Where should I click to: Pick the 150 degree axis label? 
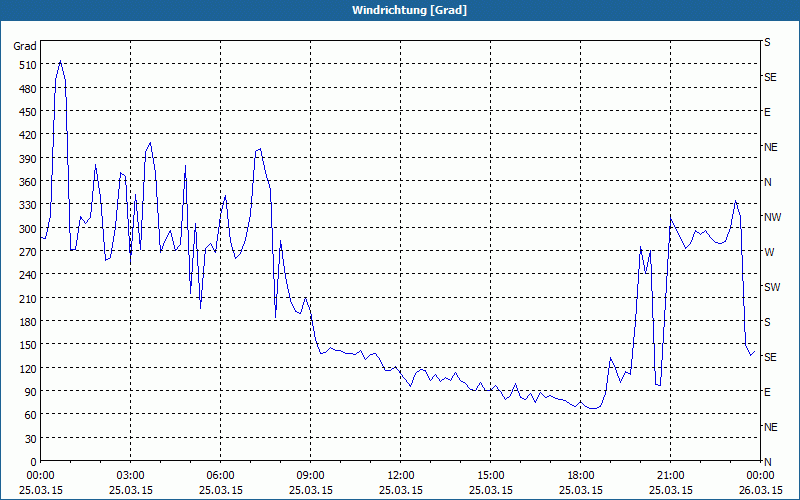click(28, 345)
